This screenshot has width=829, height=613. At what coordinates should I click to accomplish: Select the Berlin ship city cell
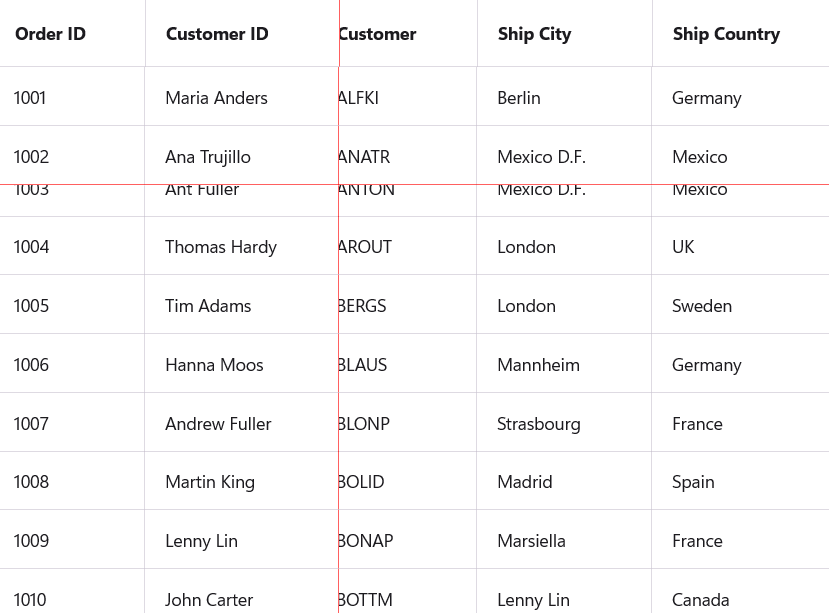(519, 98)
